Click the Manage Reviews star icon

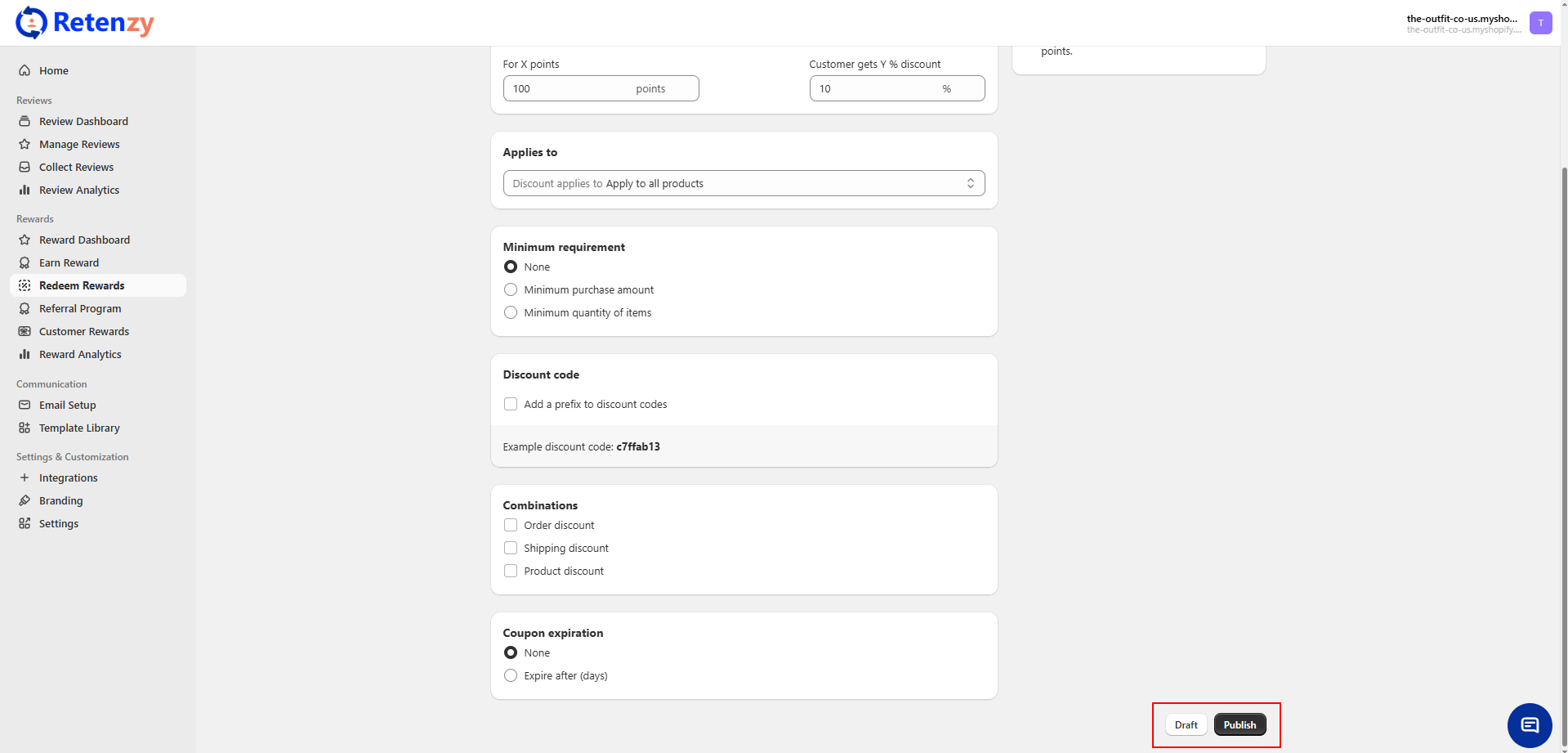point(25,144)
